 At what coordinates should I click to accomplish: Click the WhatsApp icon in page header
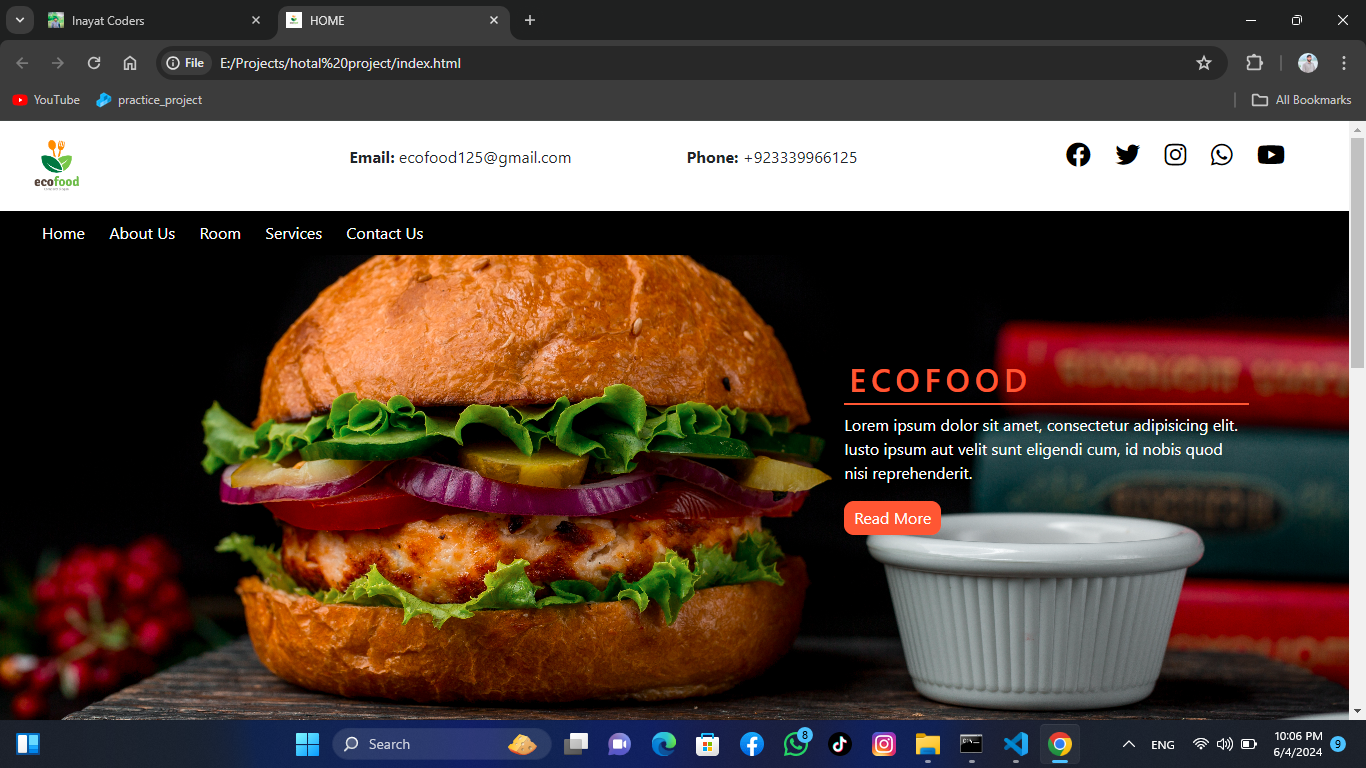(x=1221, y=155)
